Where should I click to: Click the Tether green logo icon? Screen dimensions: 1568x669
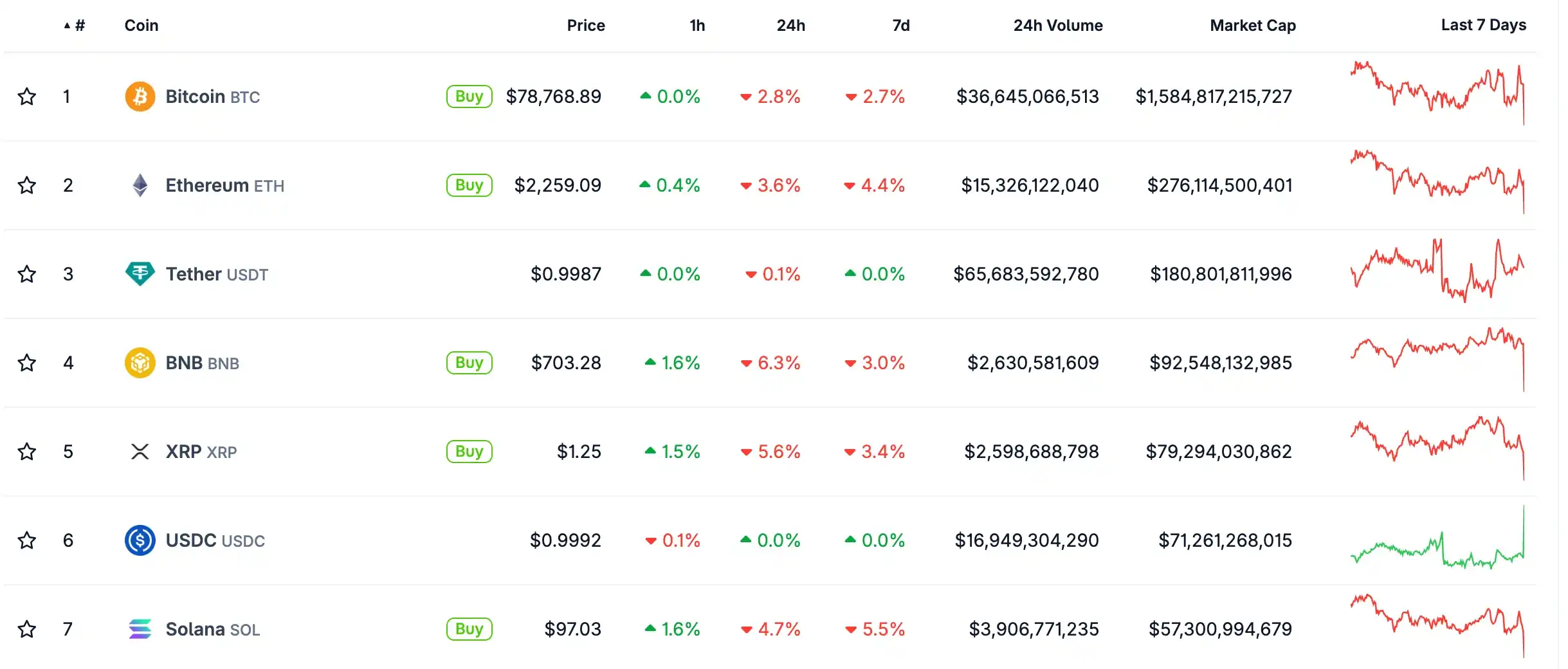[x=140, y=274]
